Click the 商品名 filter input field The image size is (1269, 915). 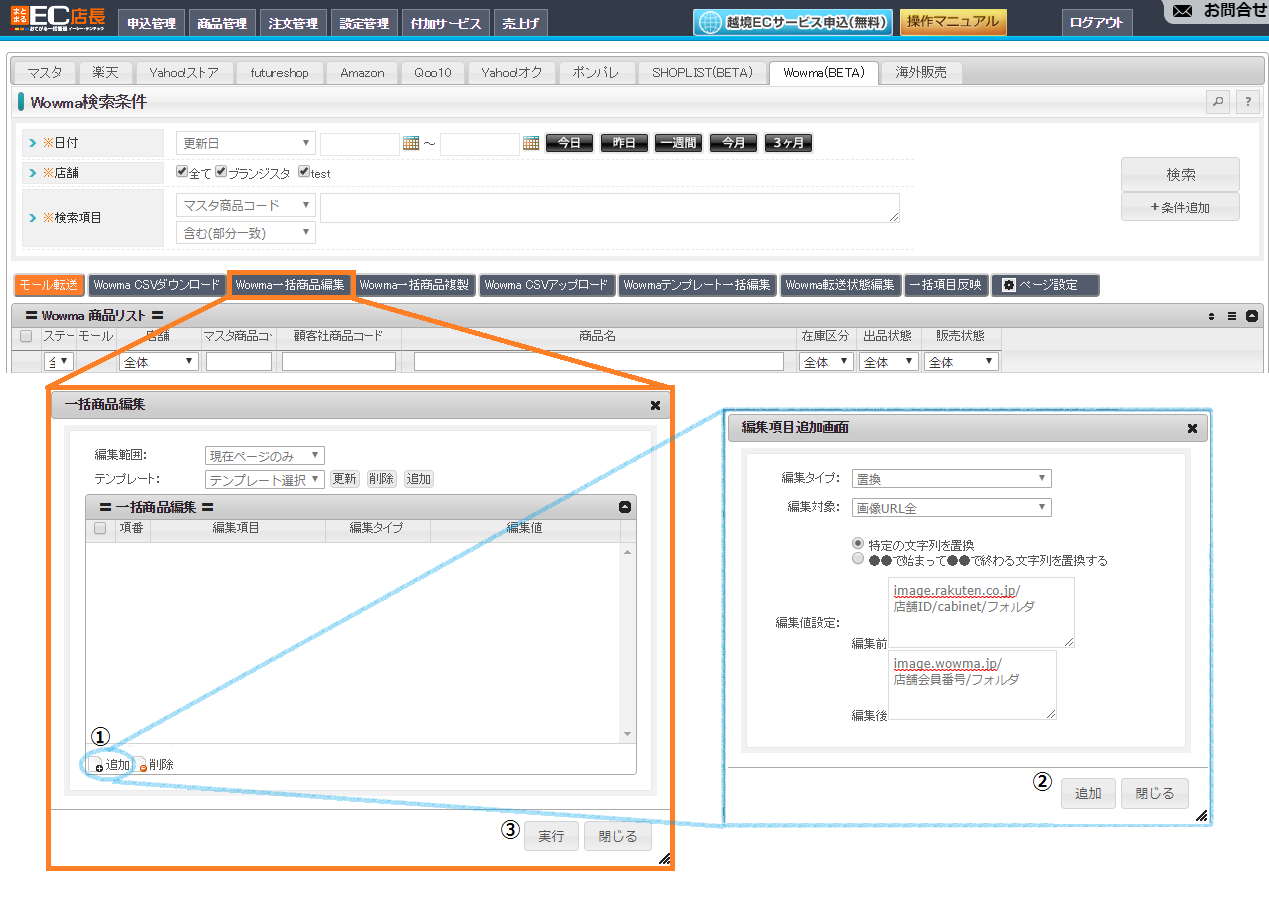pos(599,362)
